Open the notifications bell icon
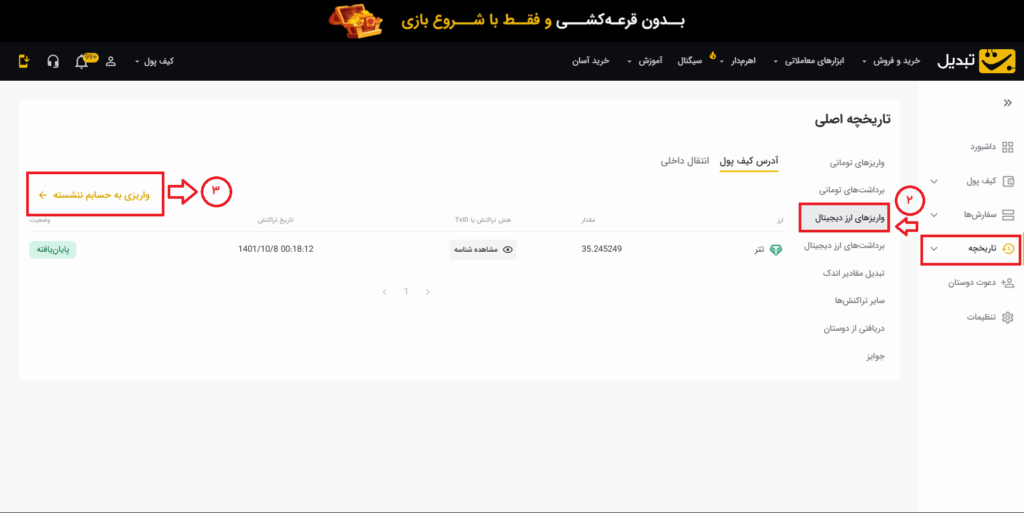 click(x=82, y=62)
